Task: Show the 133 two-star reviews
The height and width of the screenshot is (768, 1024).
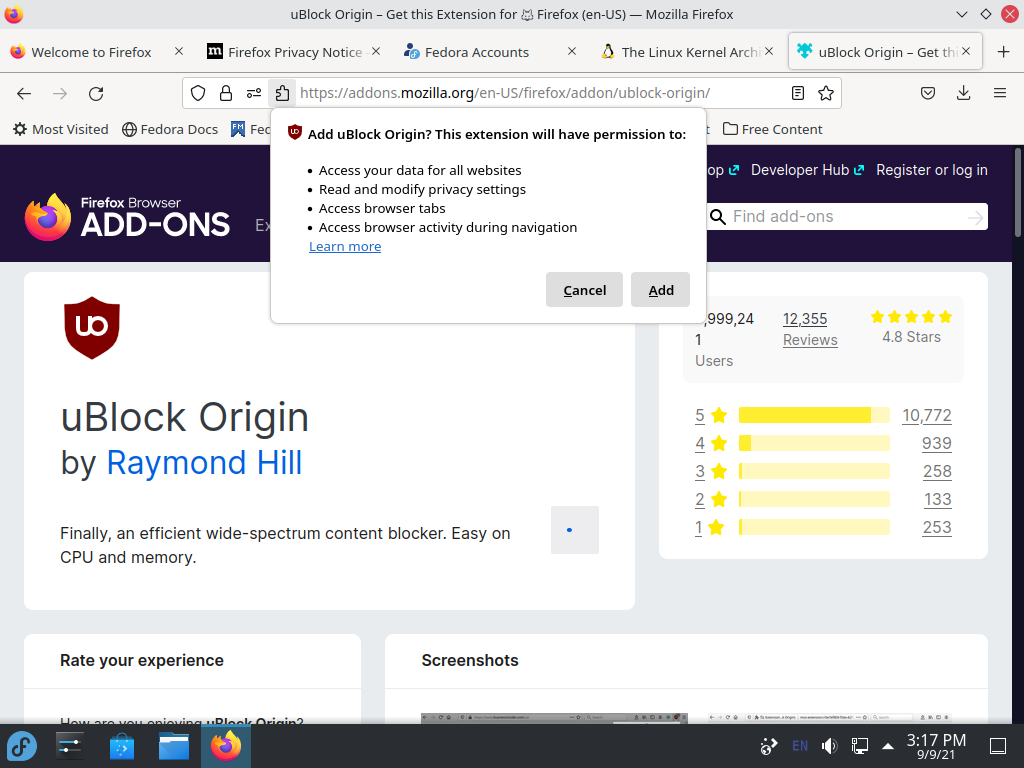Action: tap(938, 500)
